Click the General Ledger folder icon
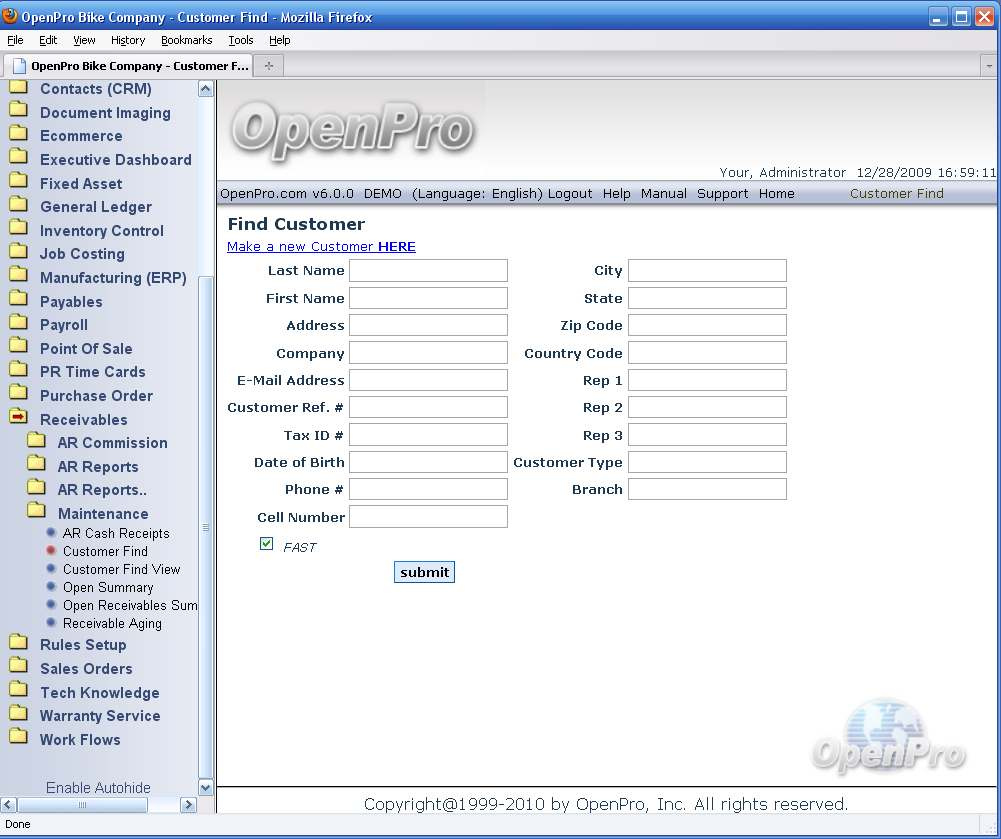Viewport: 1001px width, 839px height. click(18, 205)
